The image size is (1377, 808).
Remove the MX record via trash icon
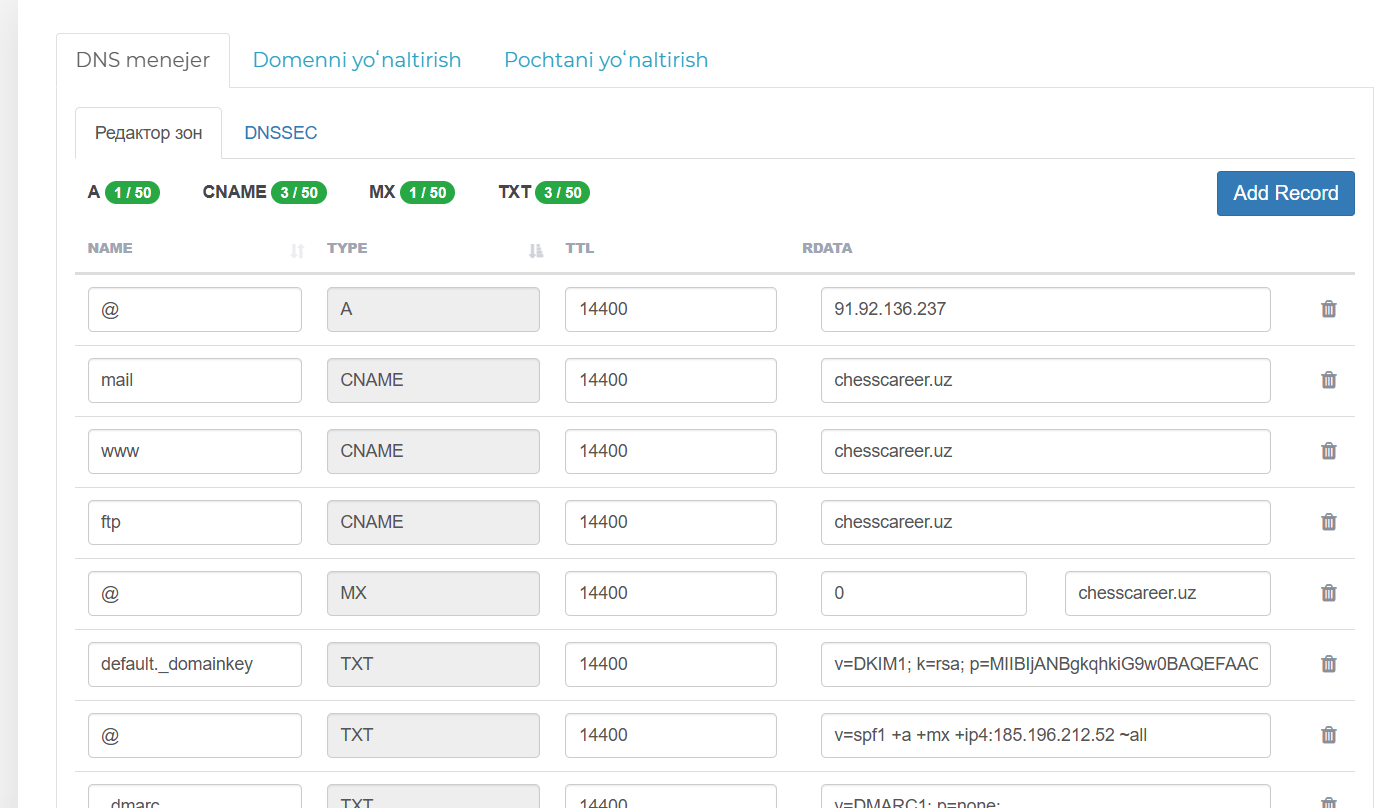1328,593
